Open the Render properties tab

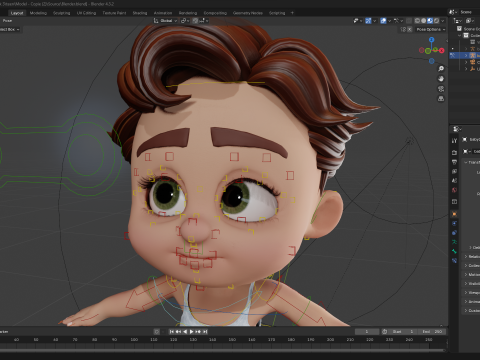point(454,153)
